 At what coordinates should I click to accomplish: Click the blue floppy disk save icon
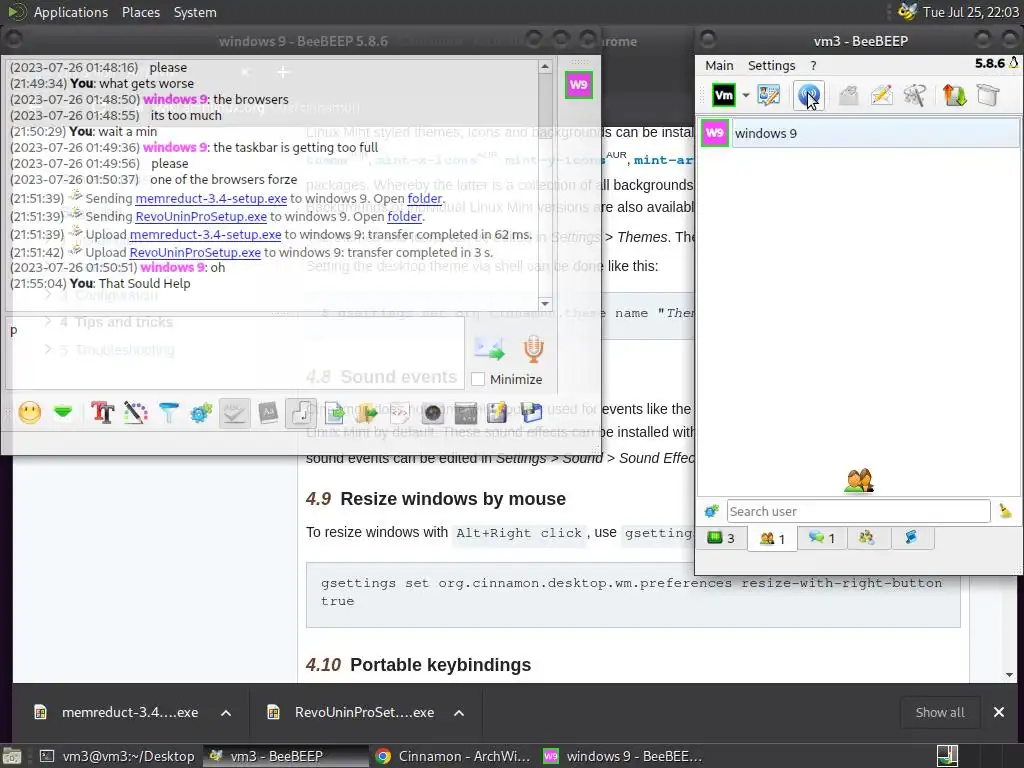[x=531, y=413]
